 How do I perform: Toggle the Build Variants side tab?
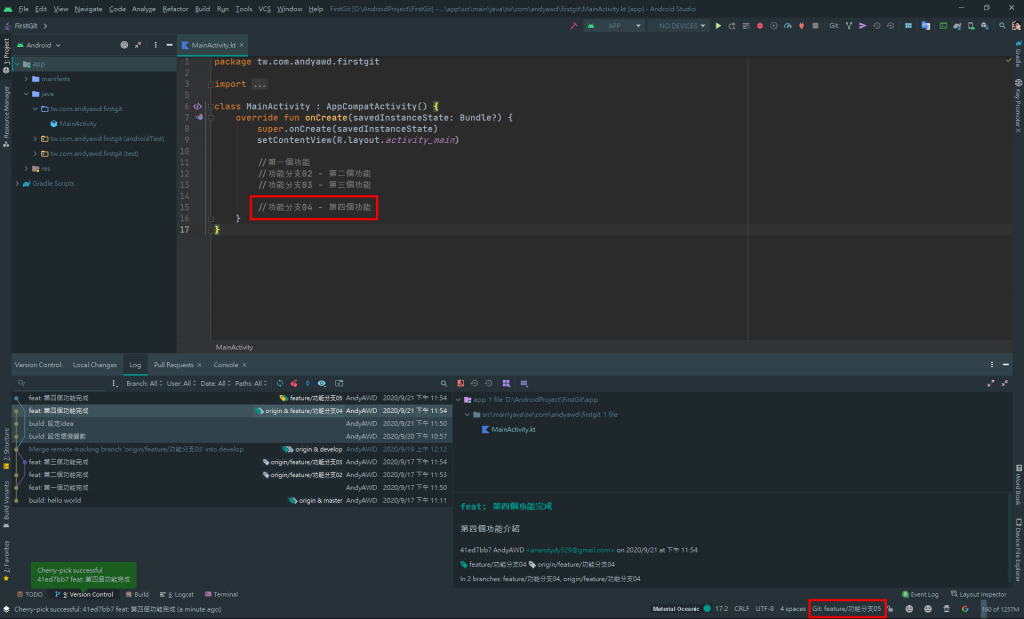point(6,503)
